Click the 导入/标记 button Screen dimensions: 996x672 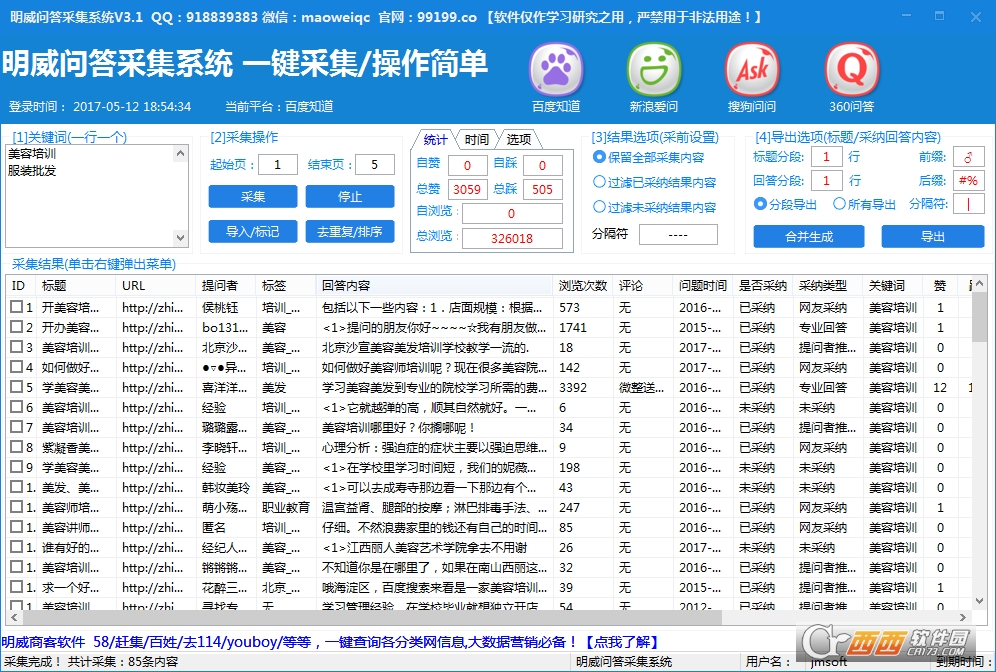click(253, 231)
